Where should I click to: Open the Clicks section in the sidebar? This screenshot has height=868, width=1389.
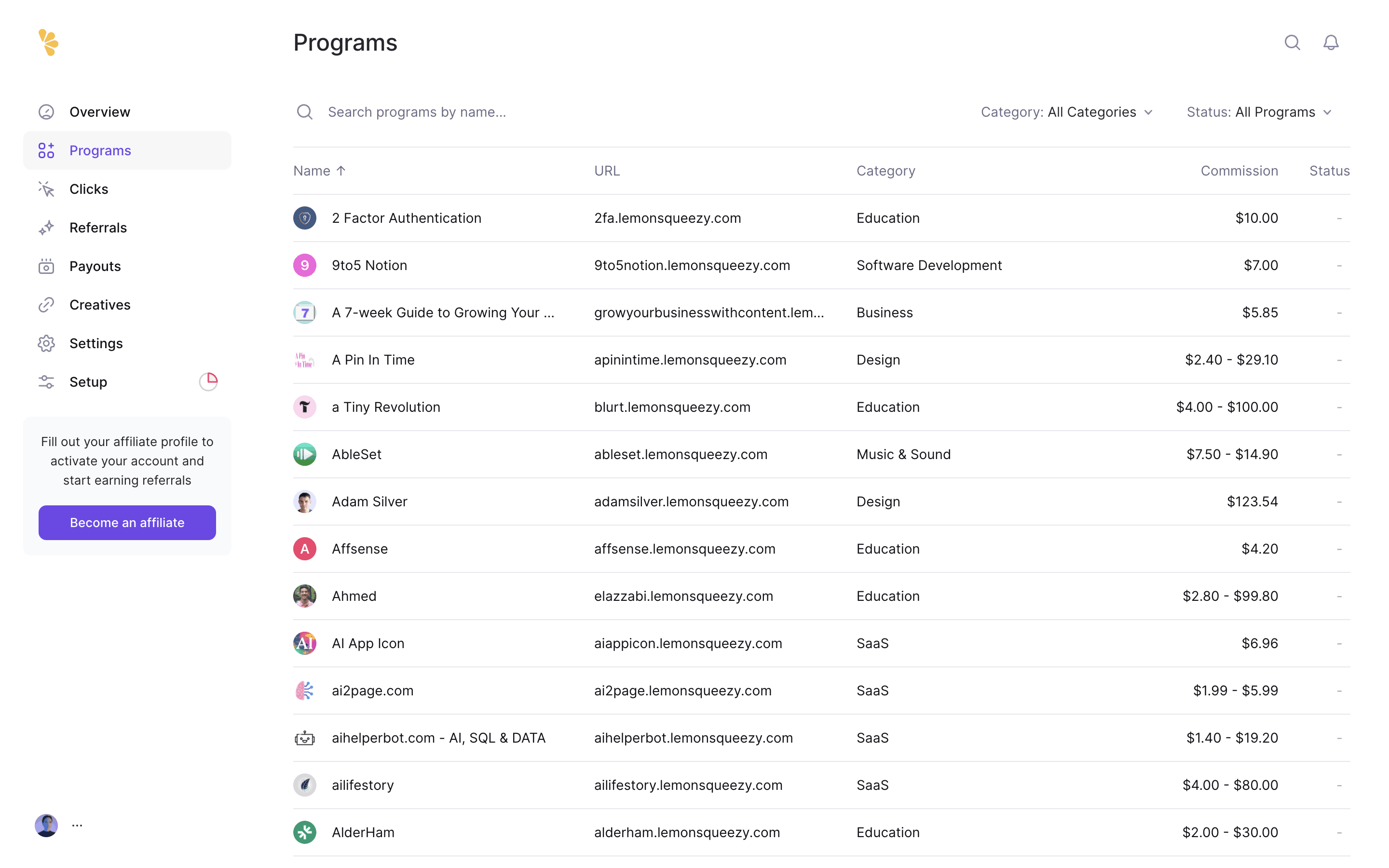(x=88, y=189)
